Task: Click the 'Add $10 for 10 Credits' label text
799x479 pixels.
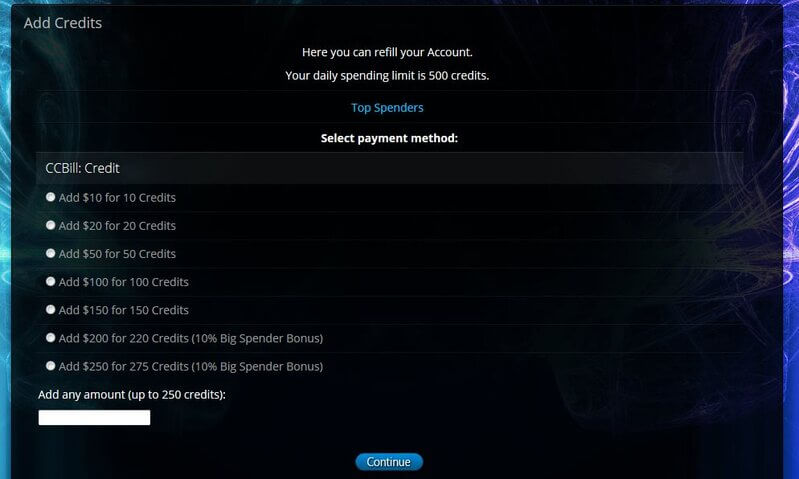Action: pyautogui.click(x=117, y=198)
